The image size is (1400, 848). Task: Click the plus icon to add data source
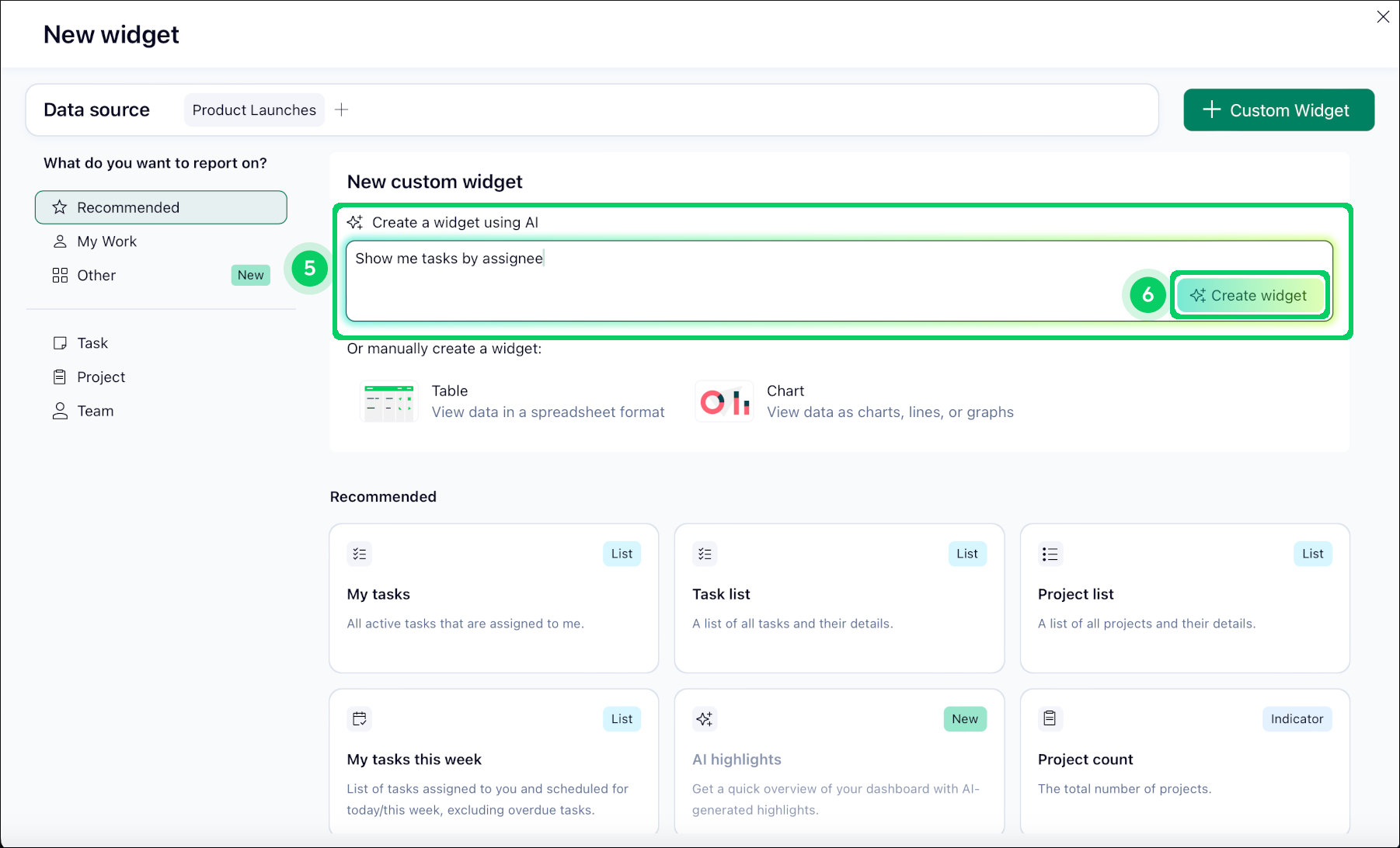click(x=341, y=110)
